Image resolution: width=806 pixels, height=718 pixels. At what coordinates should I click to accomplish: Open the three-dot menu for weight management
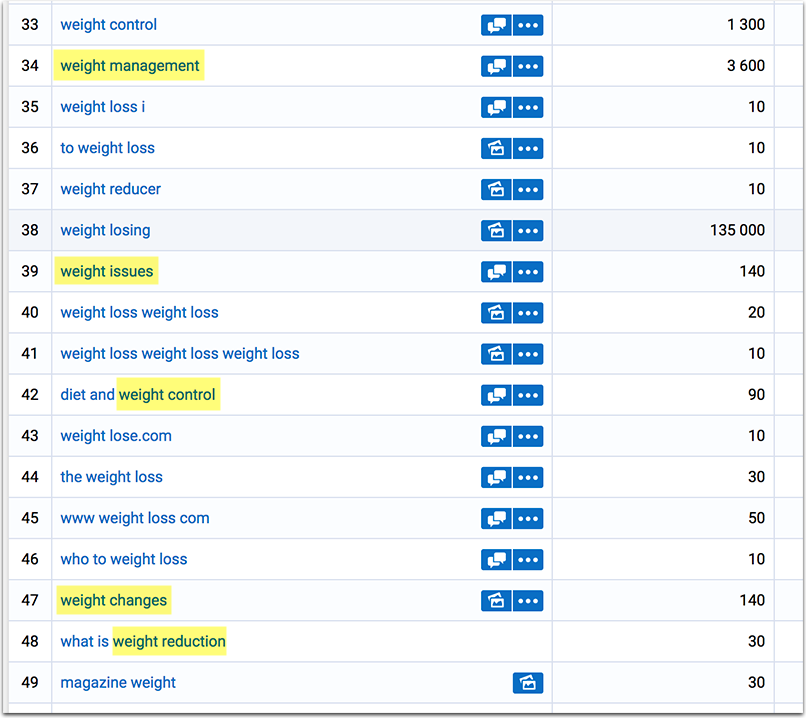[528, 66]
